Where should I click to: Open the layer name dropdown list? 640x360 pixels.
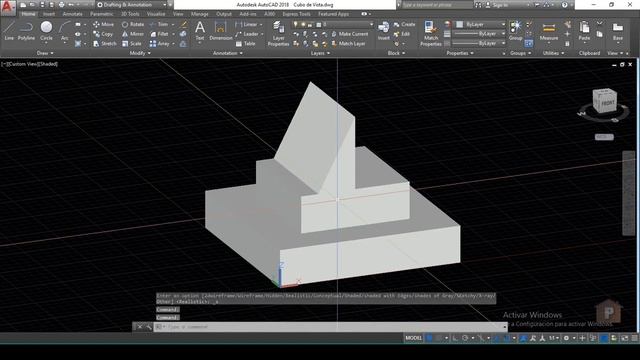(x=333, y=24)
